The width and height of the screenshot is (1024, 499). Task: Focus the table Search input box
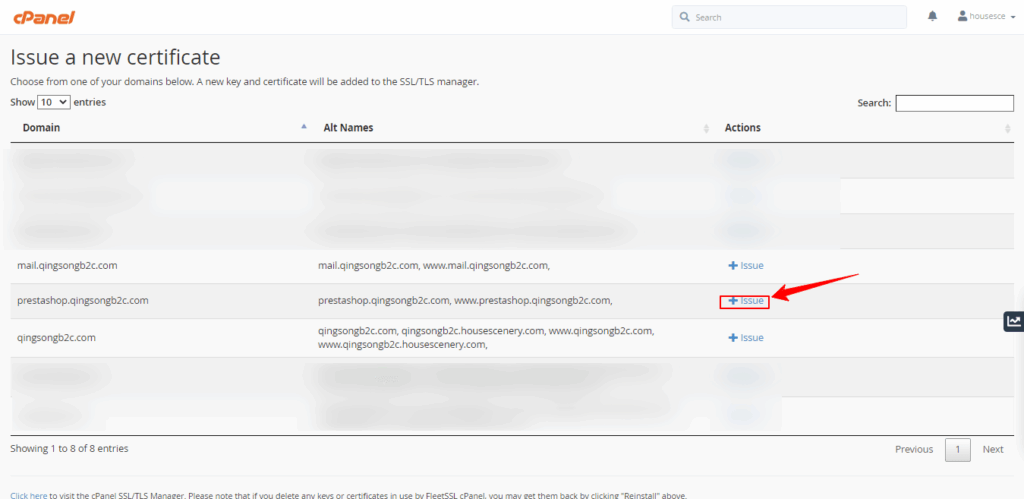954,103
